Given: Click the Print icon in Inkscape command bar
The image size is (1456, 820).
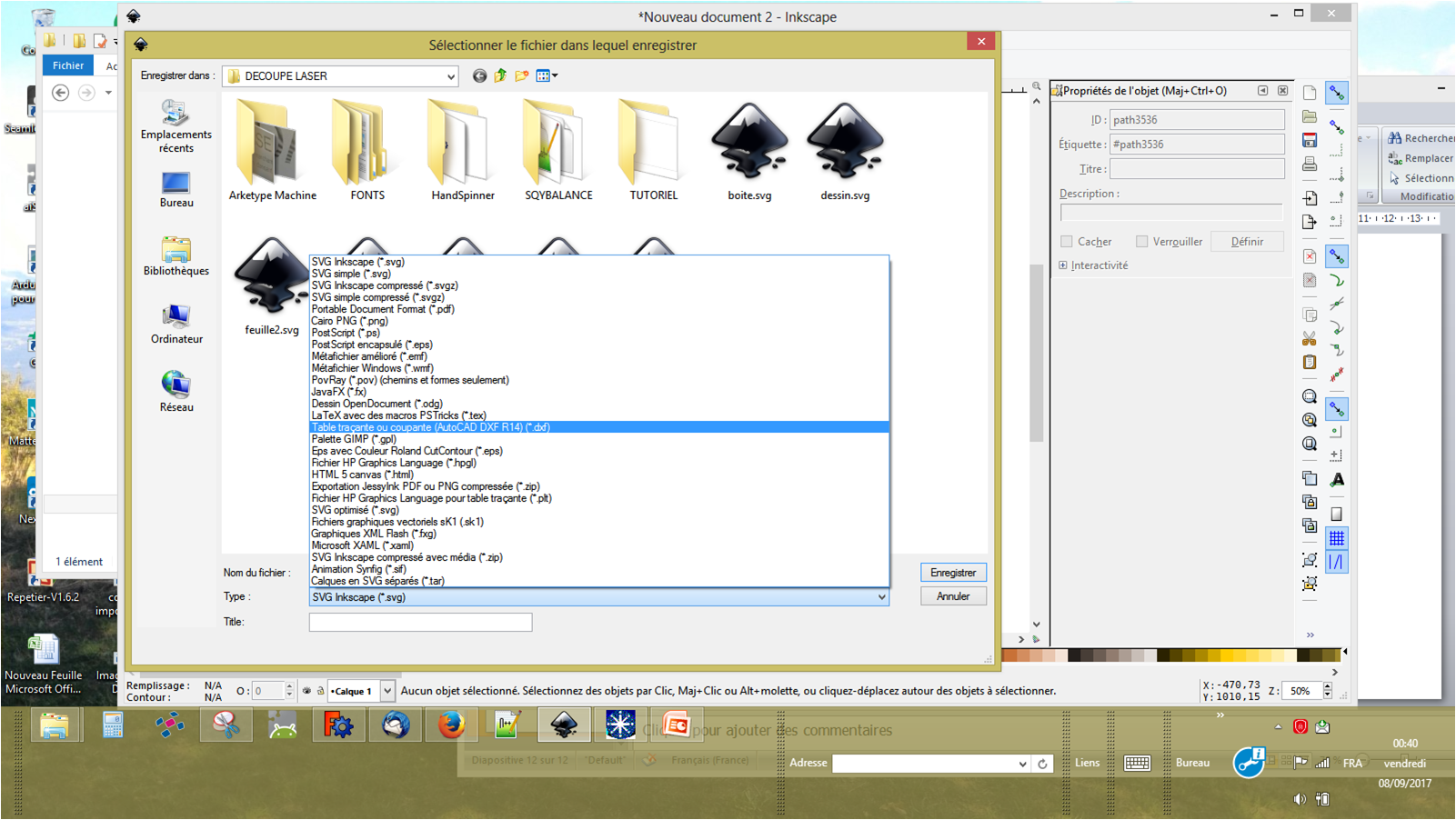Looking at the screenshot, I should pyautogui.click(x=1310, y=164).
